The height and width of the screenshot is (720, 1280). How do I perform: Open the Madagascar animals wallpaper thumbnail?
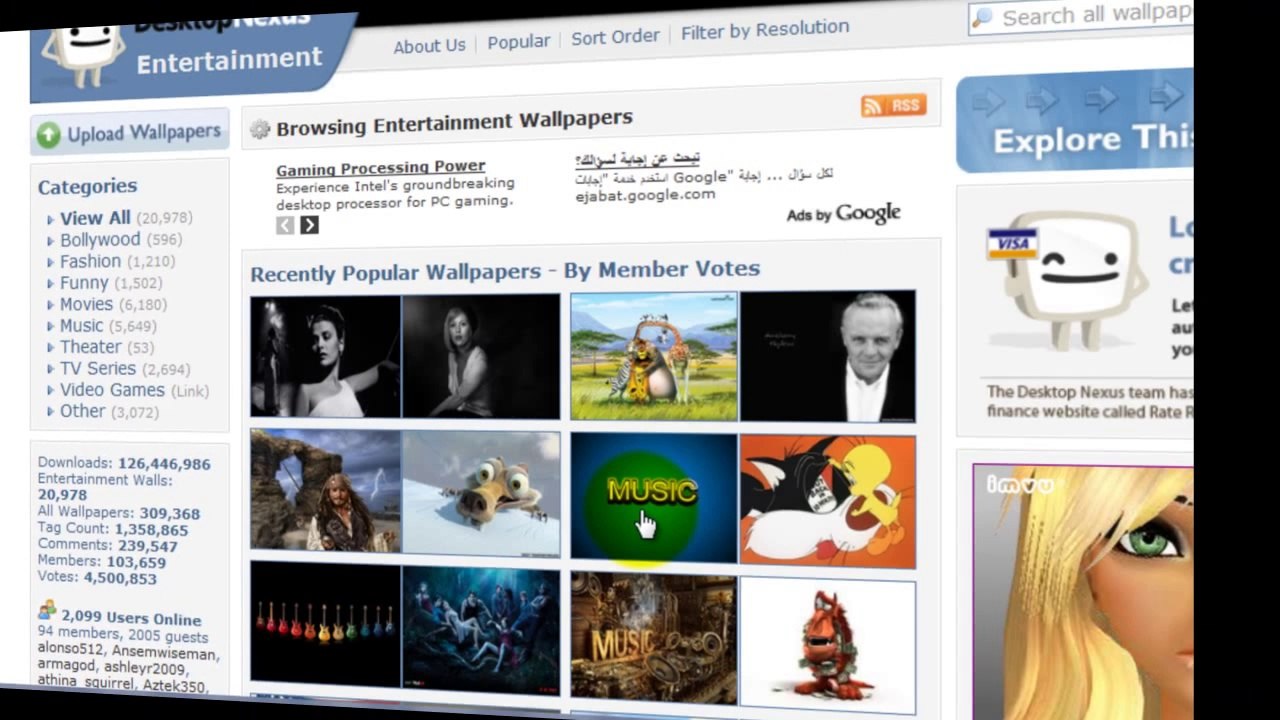[x=653, y=356]
